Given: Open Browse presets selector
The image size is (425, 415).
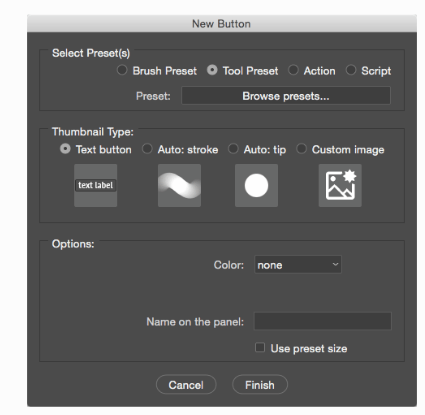Looking at the screenshot, I should pos(286,96).
